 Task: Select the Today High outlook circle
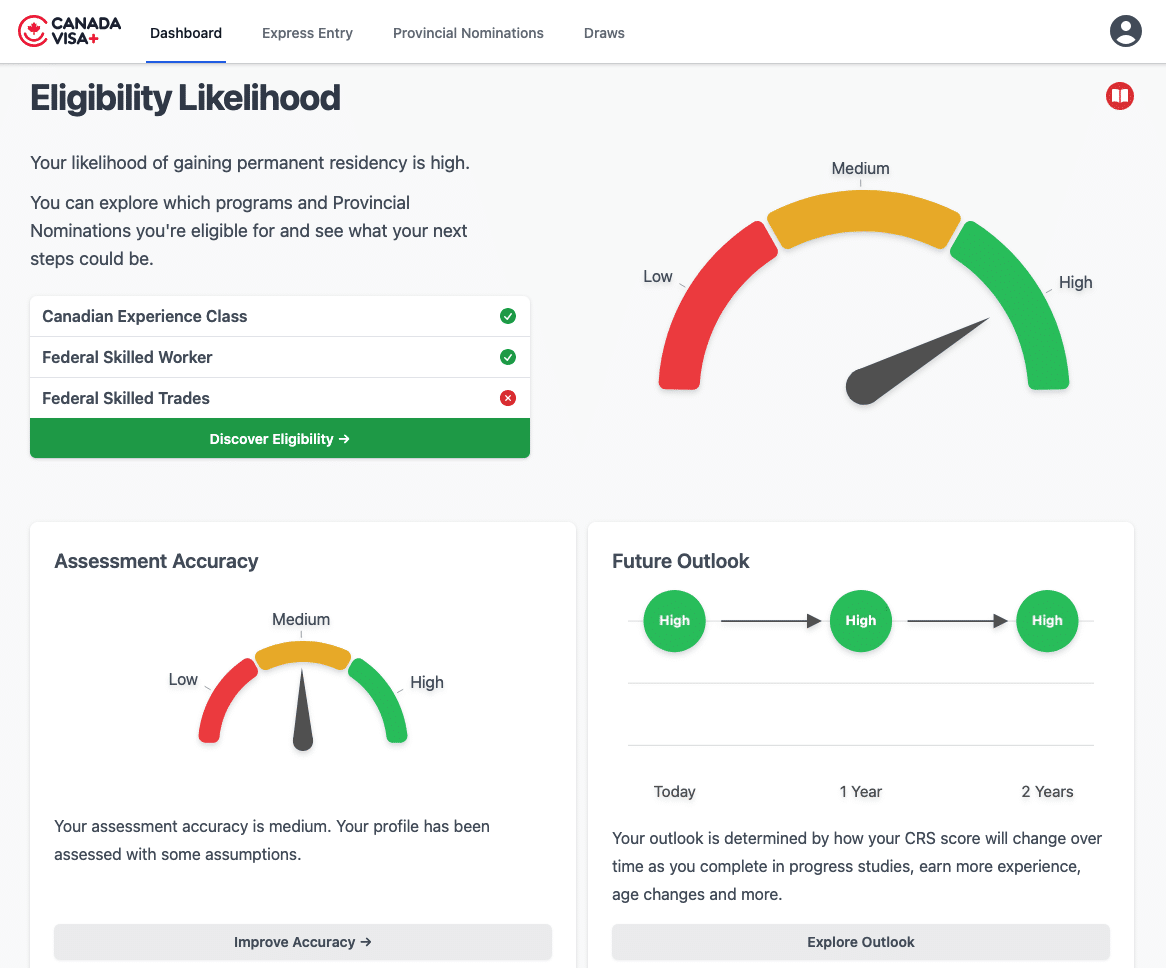click(x=674, y=621)
